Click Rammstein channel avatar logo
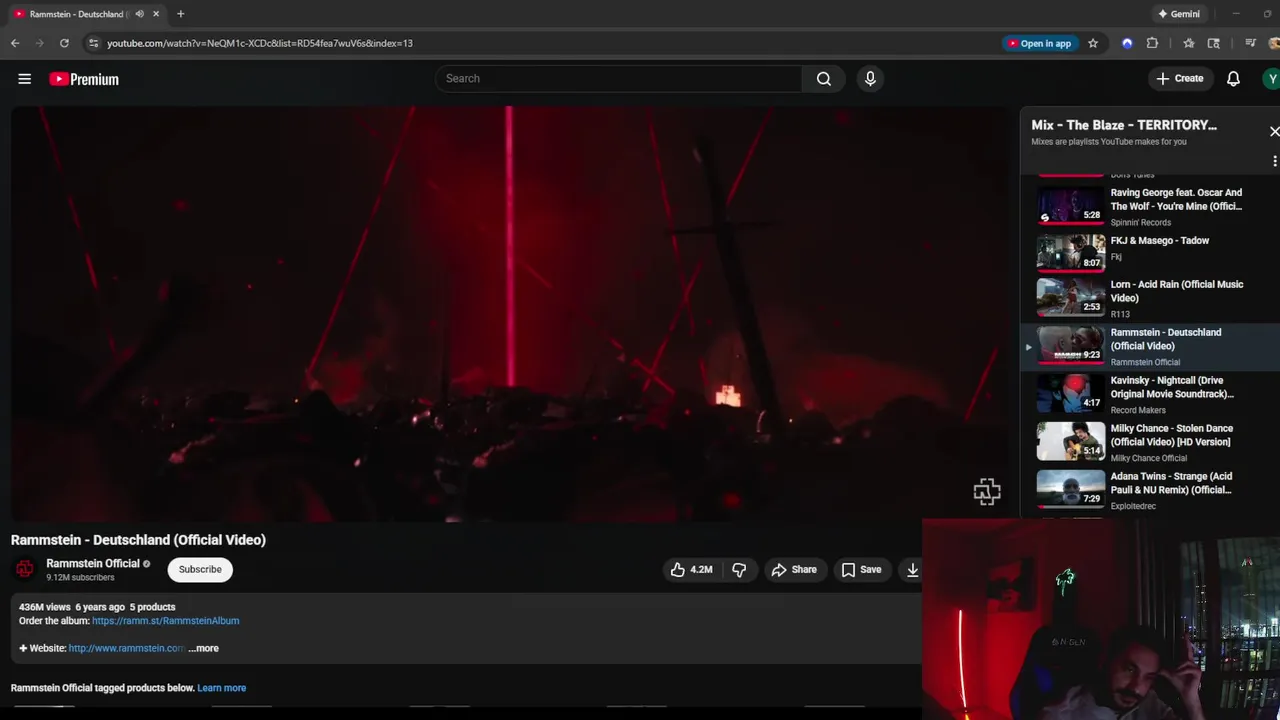Screen dimensions: 1280x720 pyautogui.click(x=25, y=569)
